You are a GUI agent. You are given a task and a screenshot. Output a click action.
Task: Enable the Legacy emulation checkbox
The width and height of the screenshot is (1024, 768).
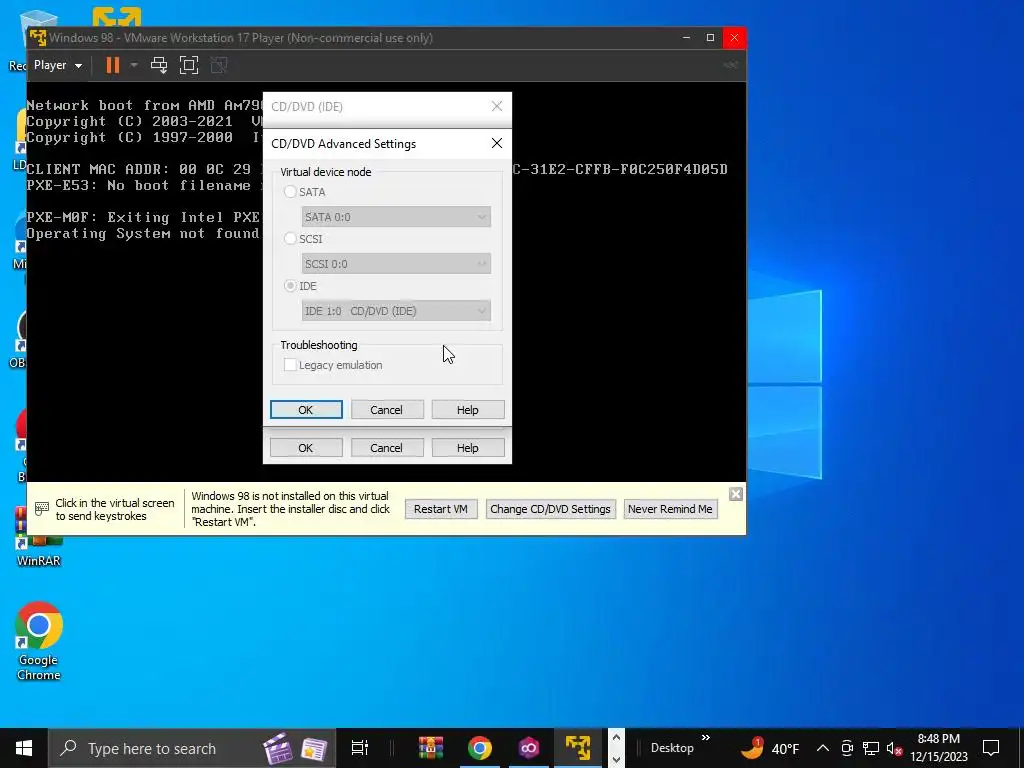point(290,365)
